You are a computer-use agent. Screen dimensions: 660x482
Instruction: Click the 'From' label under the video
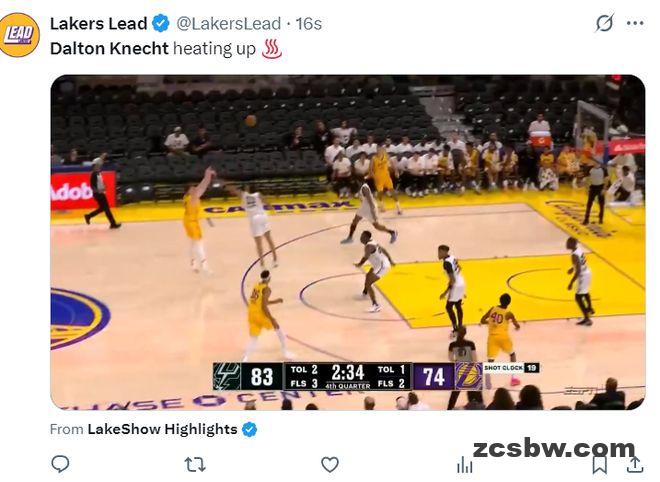(67, 429)
